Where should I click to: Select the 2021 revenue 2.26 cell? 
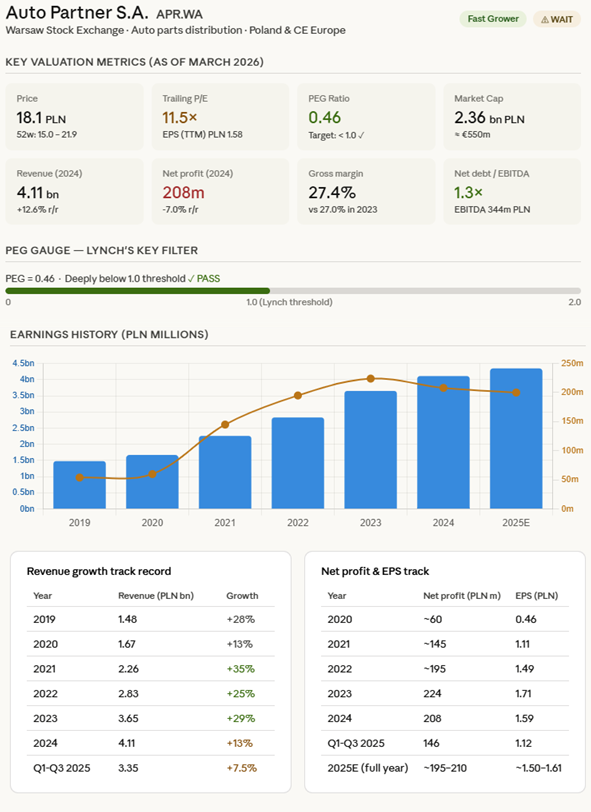point(128,669)
